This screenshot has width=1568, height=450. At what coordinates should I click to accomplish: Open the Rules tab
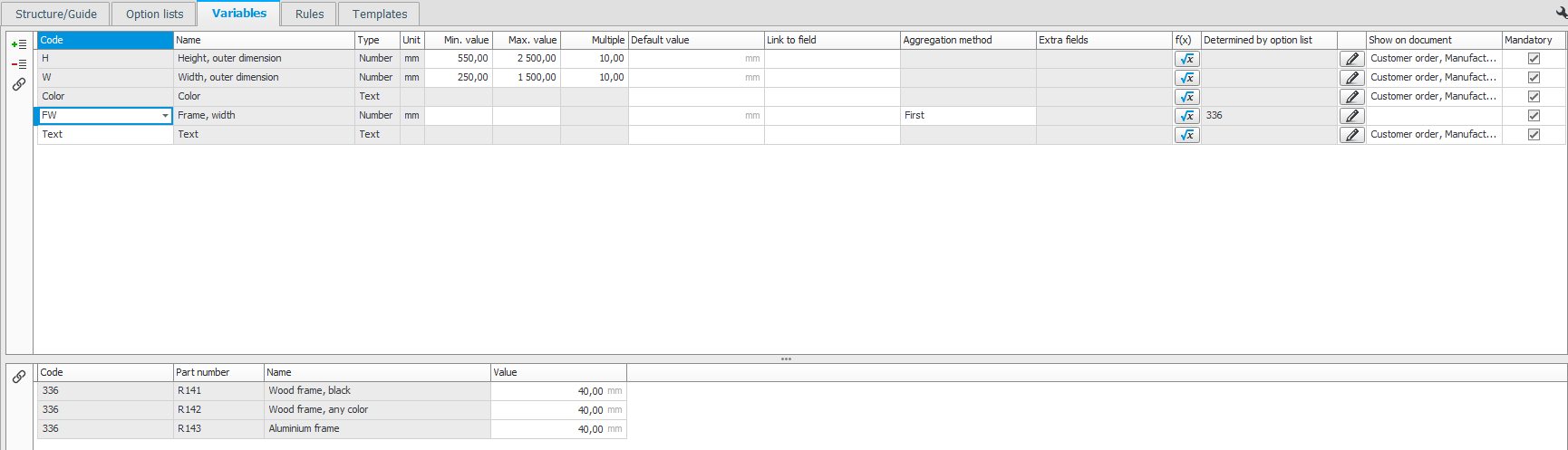pos(309,14)
